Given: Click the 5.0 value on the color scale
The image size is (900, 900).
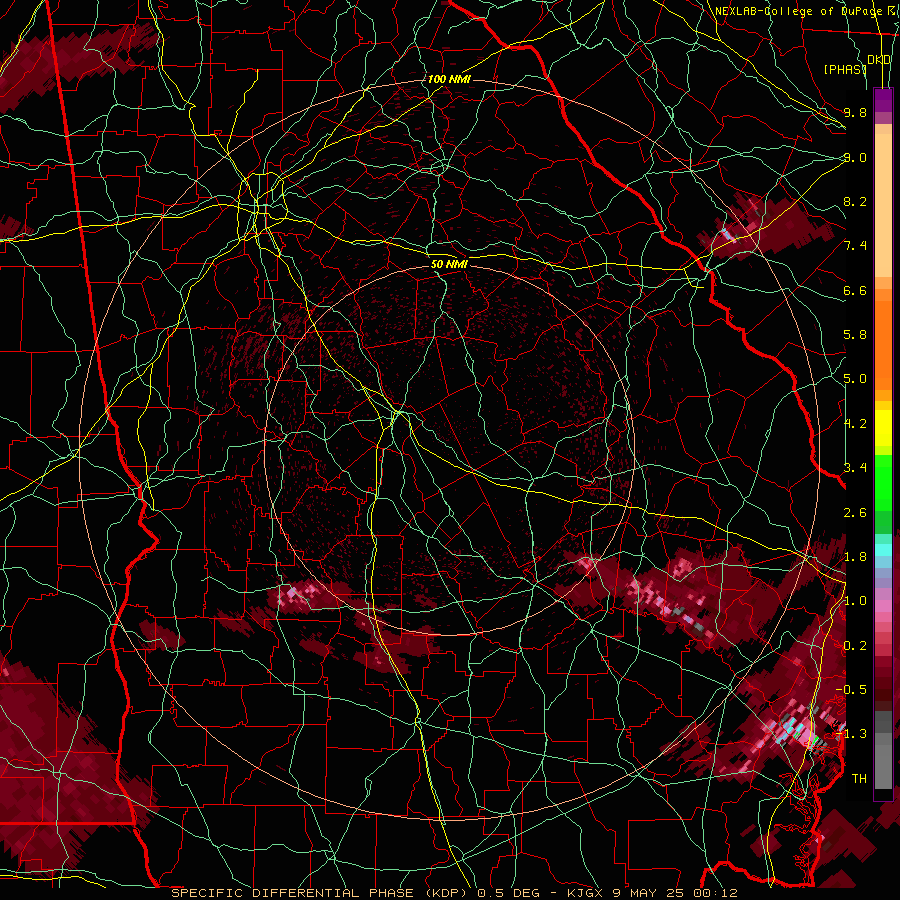Looking at the screenshot, I should click(855, 379).
